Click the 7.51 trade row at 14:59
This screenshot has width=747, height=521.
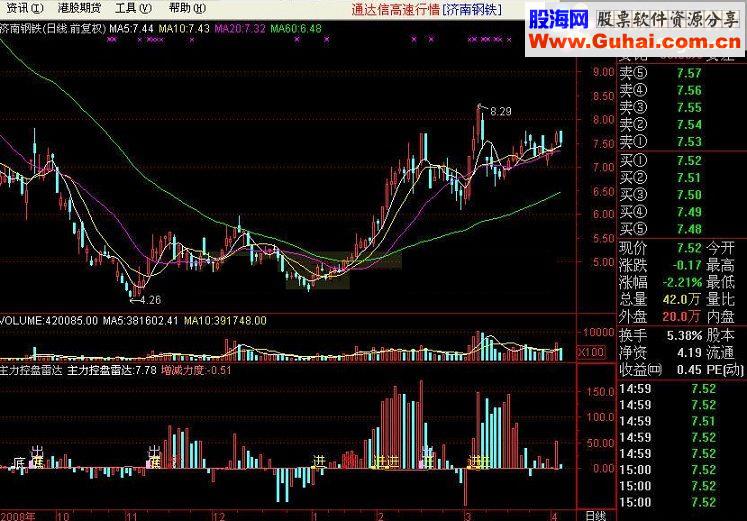(x=703, y=421)
